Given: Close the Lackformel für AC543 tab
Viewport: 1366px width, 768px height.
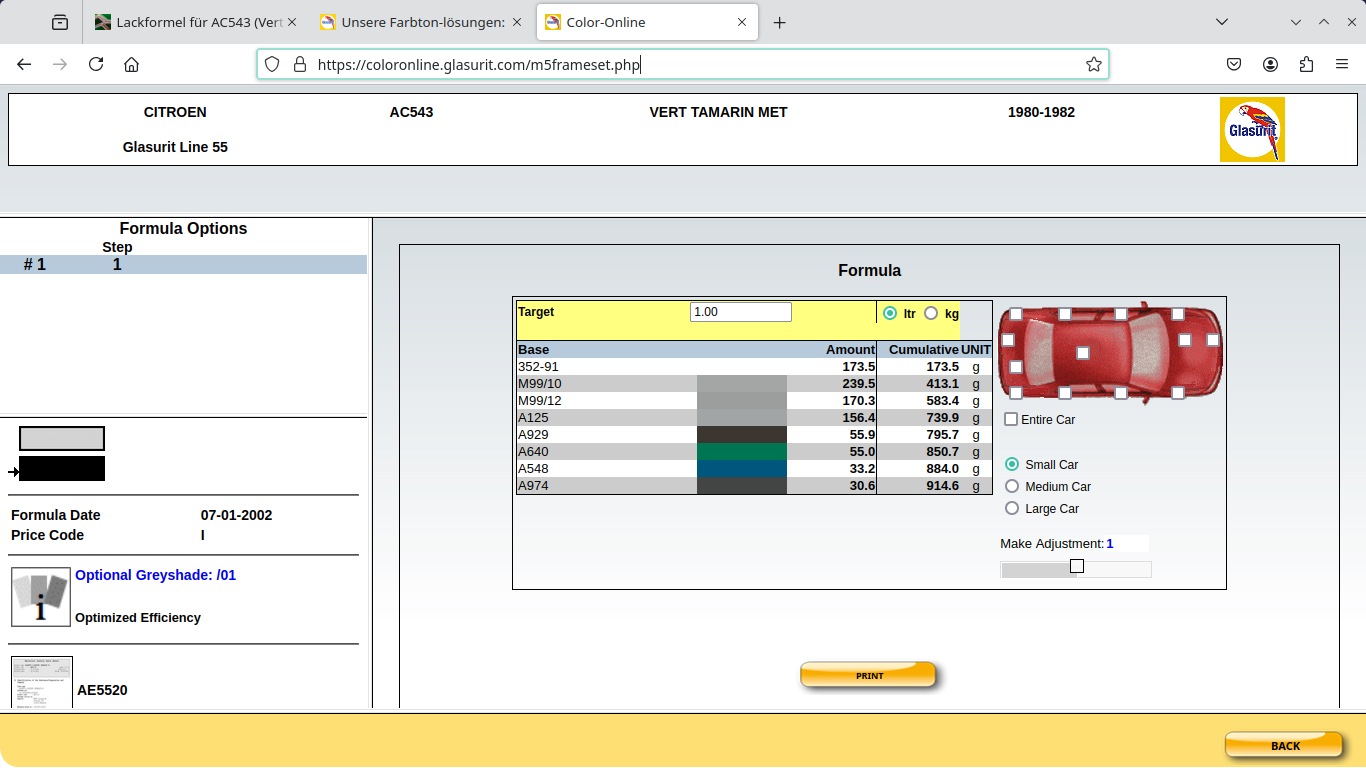Looking at the screenshot, I should (292, 22).
